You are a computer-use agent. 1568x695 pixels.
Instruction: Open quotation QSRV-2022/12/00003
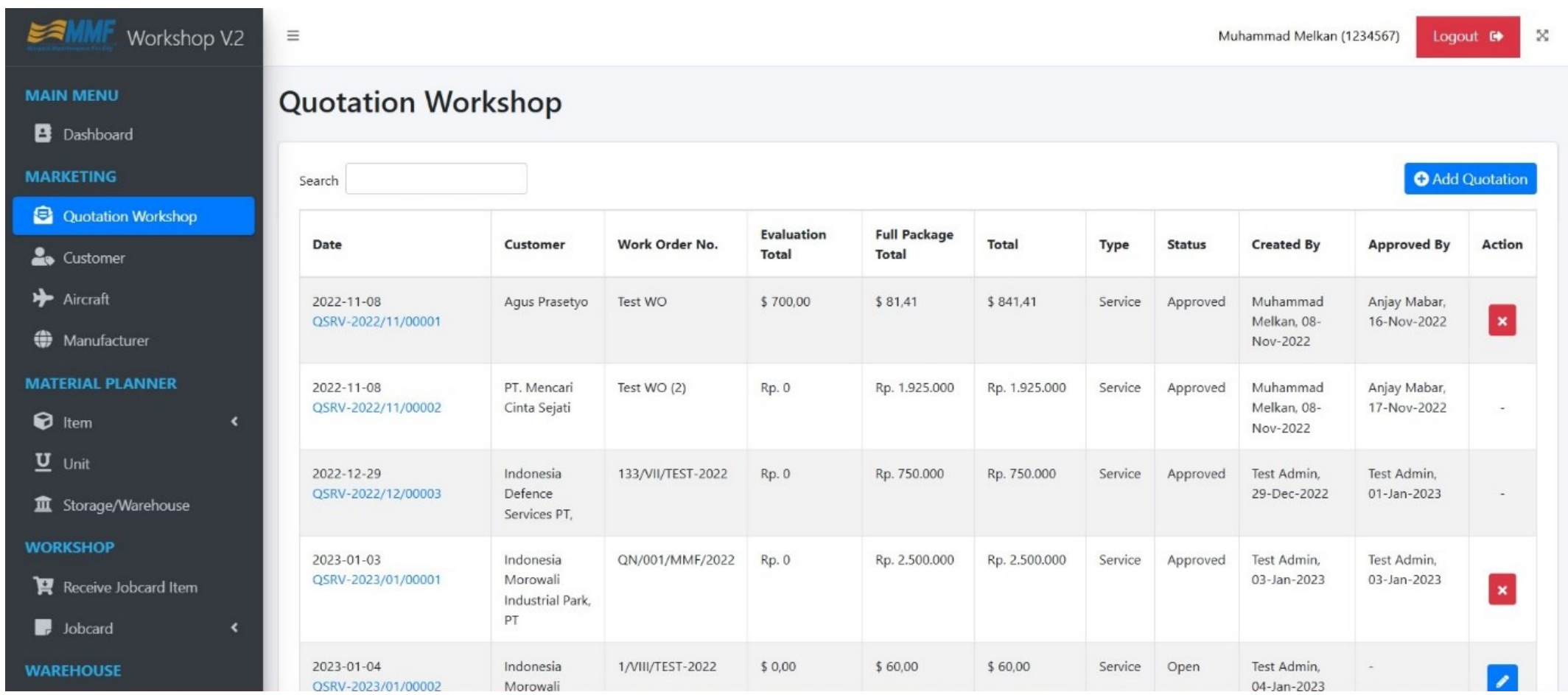click(376, 495)
